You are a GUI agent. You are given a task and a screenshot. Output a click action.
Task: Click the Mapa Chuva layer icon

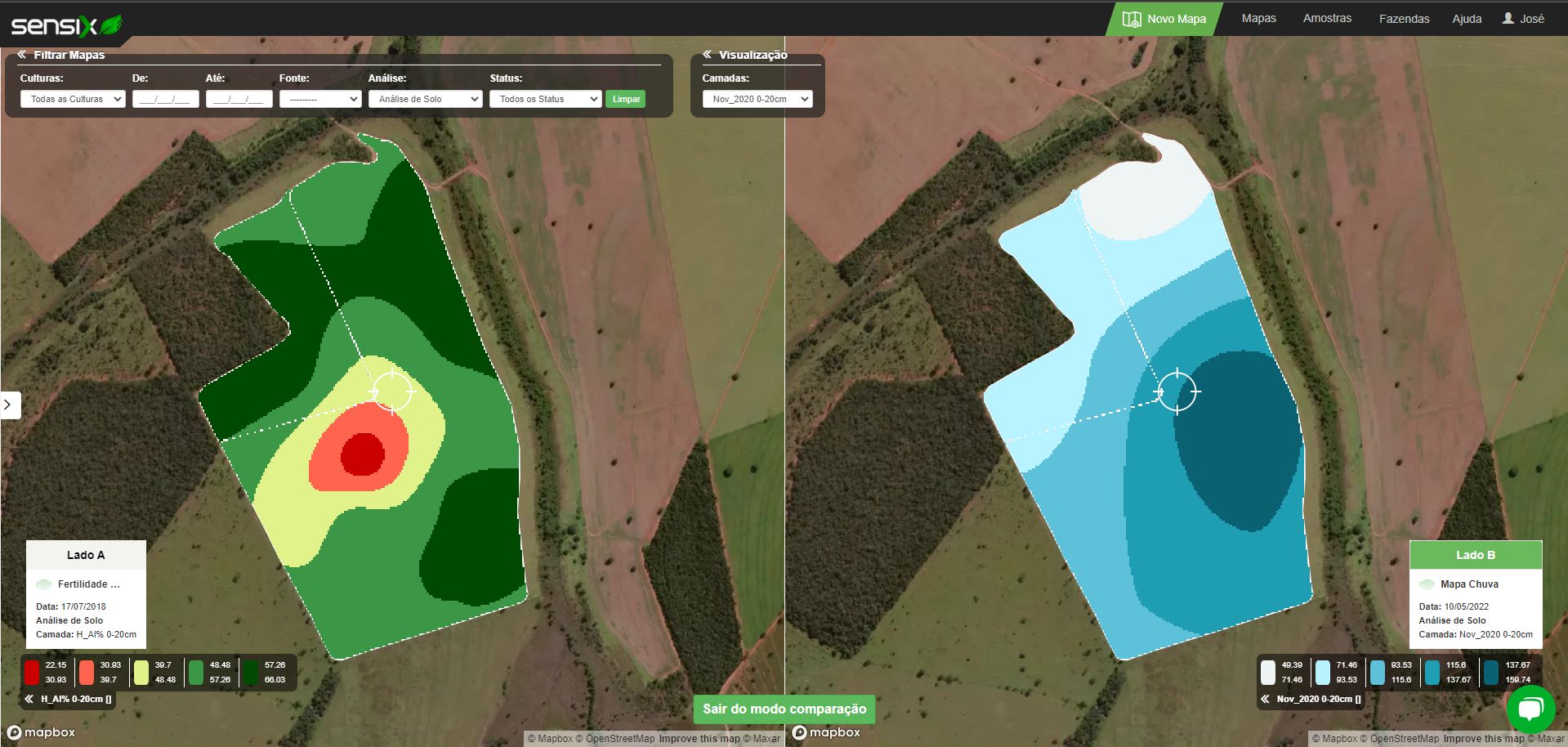coord(1427,584)
